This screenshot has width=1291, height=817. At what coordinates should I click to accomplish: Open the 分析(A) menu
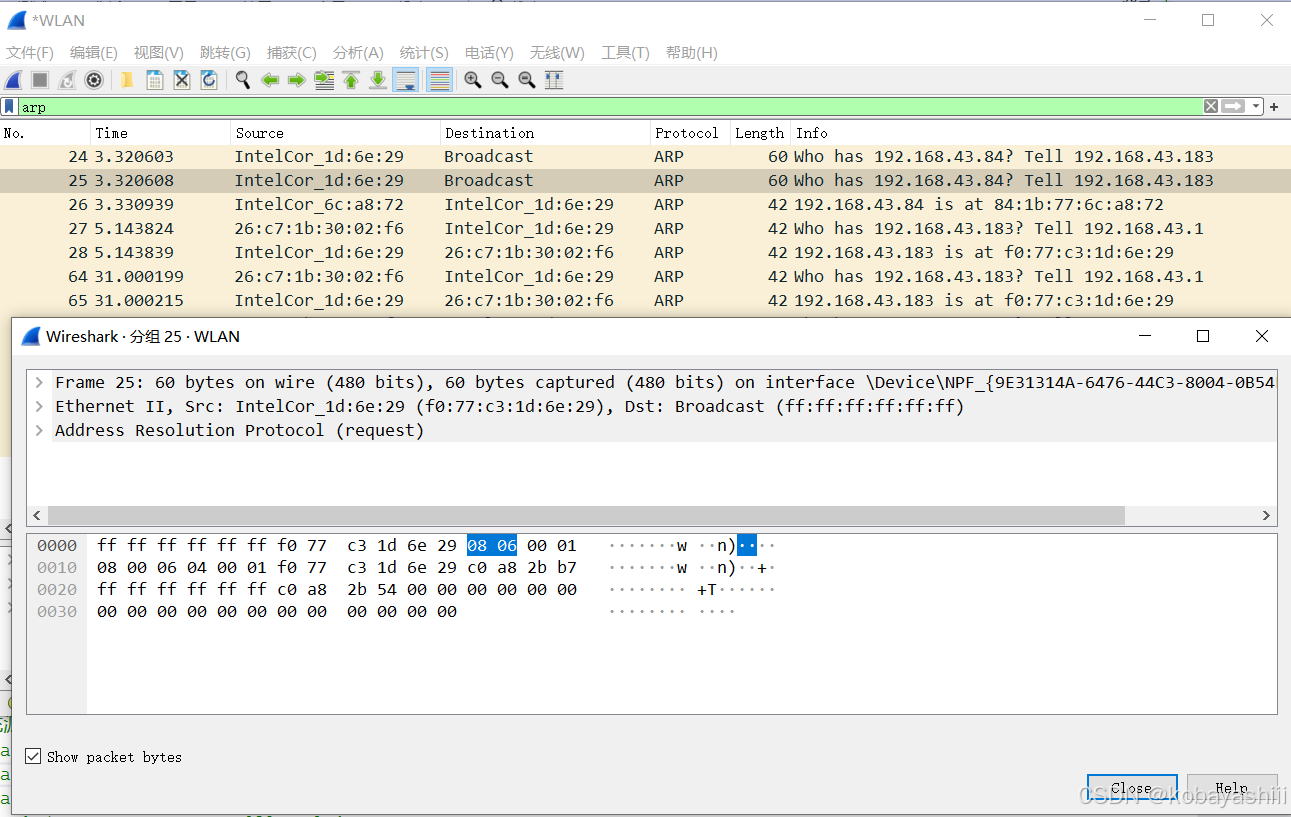(358, 53)
